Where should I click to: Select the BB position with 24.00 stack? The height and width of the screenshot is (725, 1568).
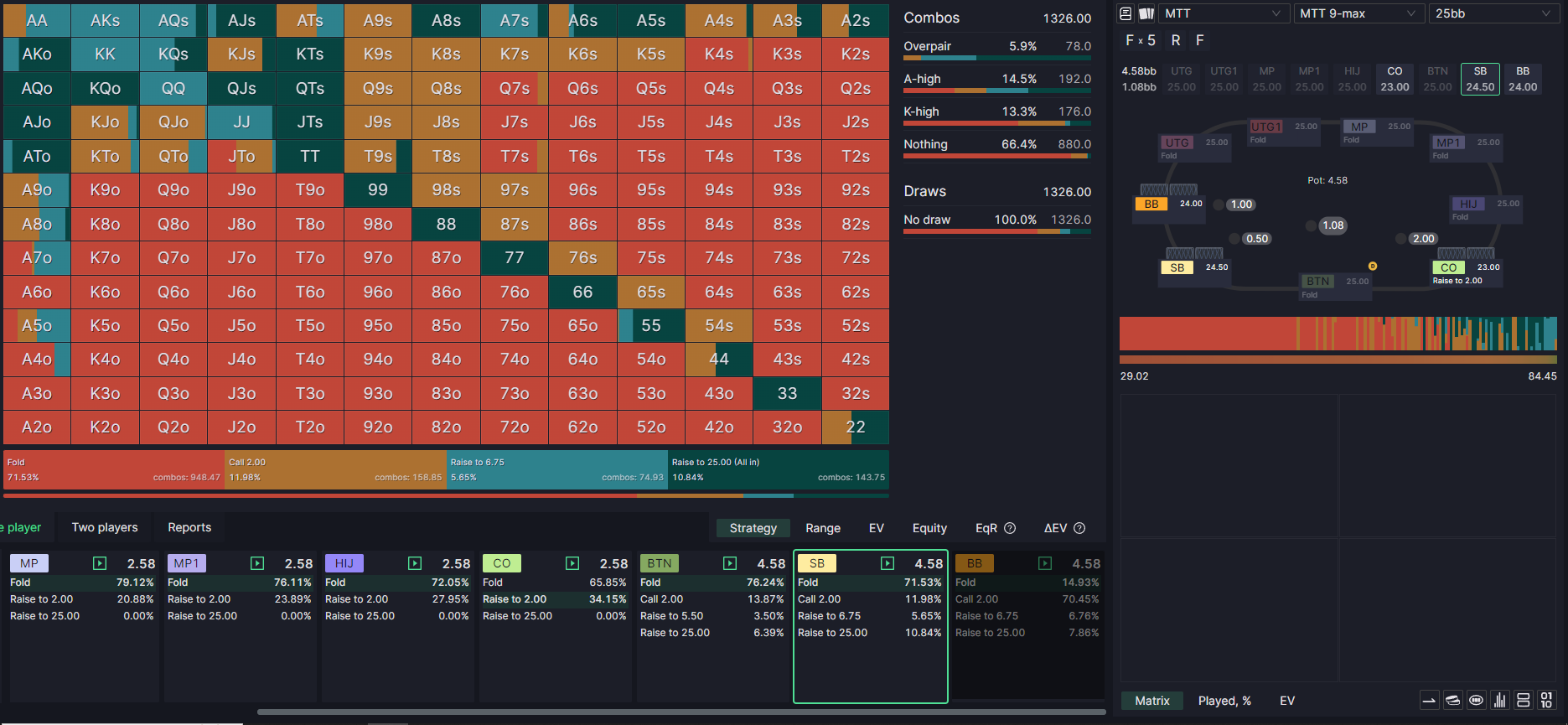1523,79
